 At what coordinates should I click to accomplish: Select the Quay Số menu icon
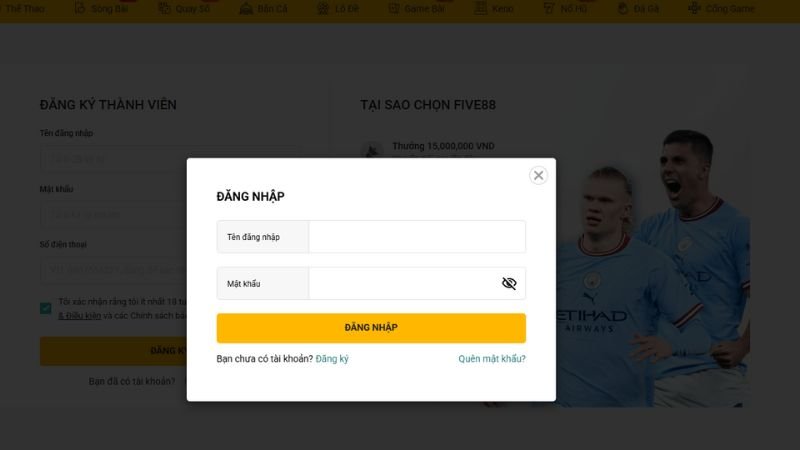coord(164,8)
